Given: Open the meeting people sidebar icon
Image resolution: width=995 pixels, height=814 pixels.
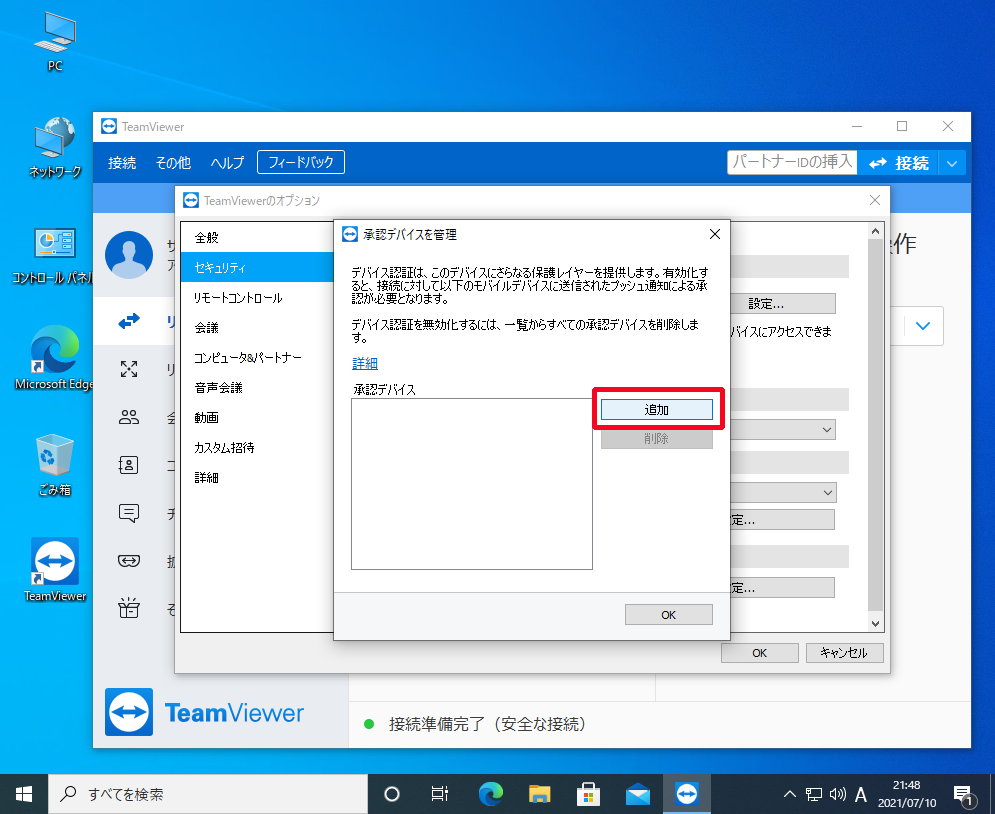Looking at the screenshot, I should pyautogui.click(x=129, y=417).
